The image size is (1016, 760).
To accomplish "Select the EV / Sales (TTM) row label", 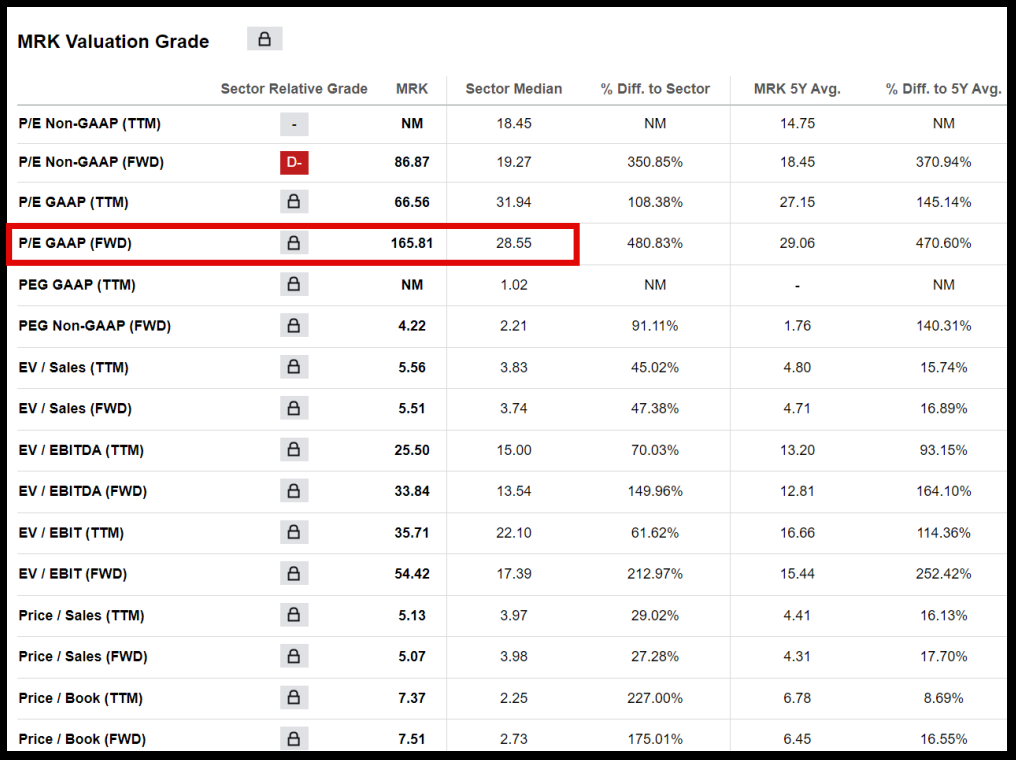I will [73, 367].
